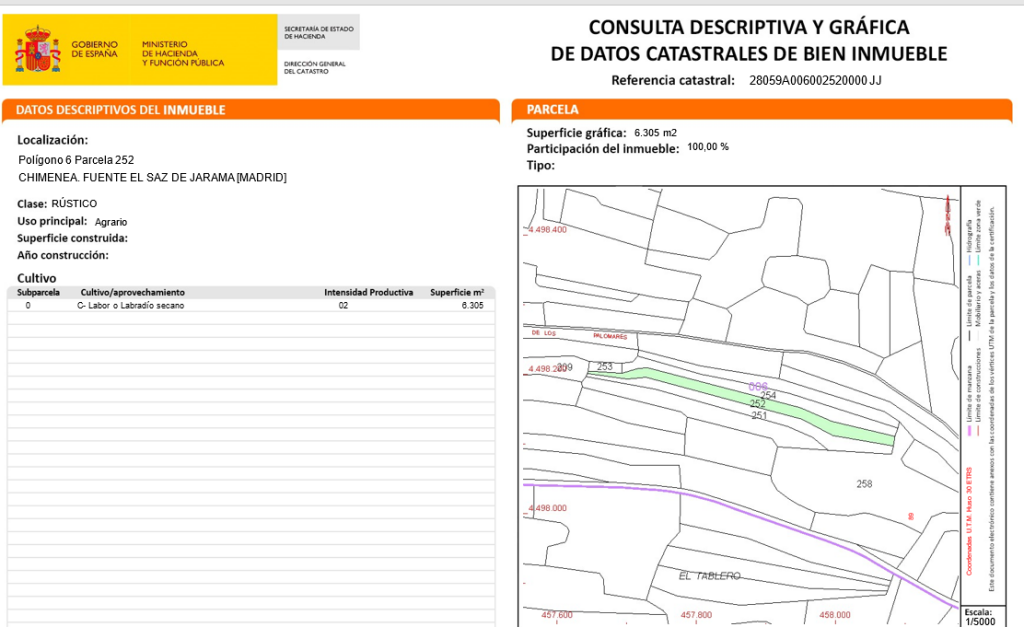Click the EL TABLERO place name on map

pos(710,576)
